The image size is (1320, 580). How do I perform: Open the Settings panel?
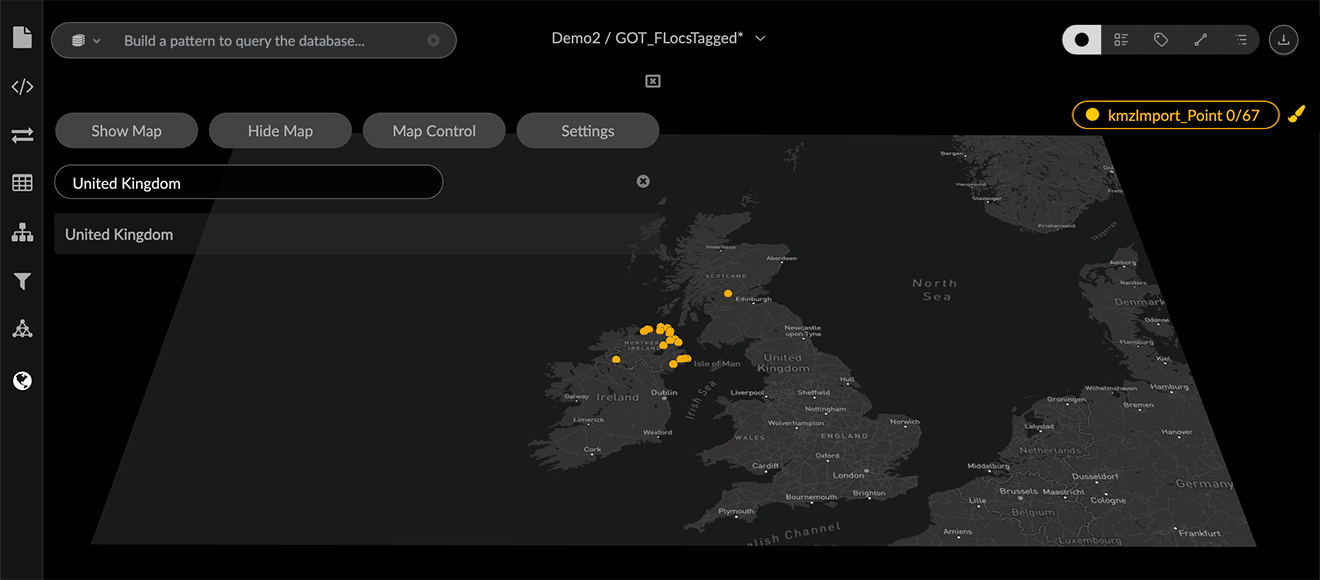[587, 130]
